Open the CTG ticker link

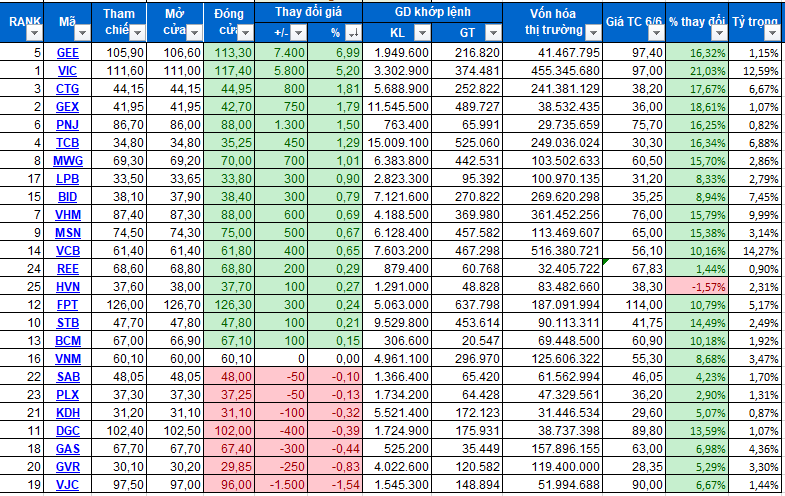(x=68, y=89)
